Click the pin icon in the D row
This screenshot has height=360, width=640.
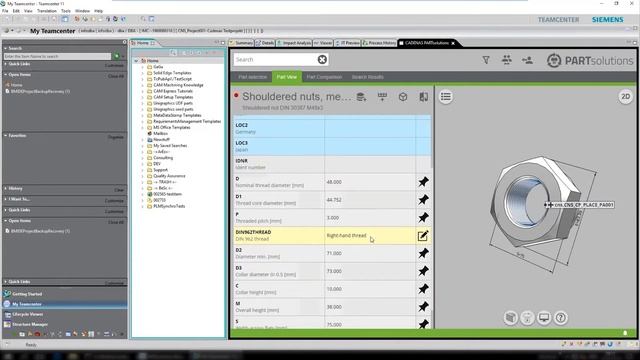[423, 182]
